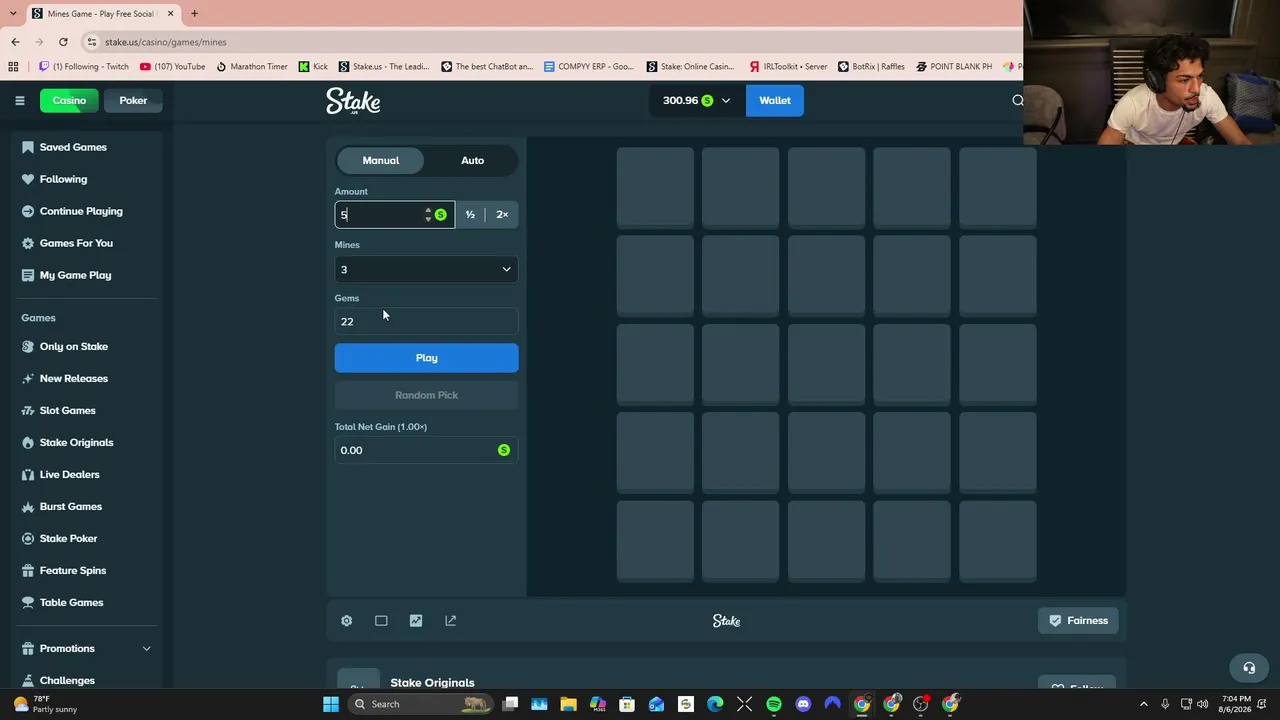Open the Chrome apps grid icon
The image size is (1280, 720).
point(13,67)
